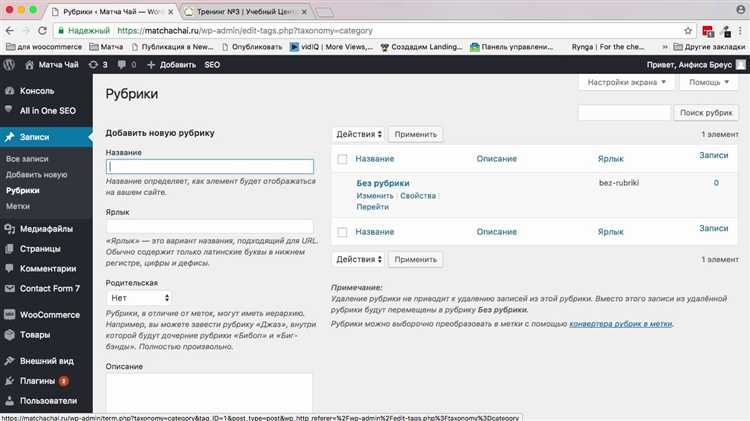This screenshot has width=750, height=421.
Task: Click the browser bookmark star icon
Action: [x=688, y=30]
